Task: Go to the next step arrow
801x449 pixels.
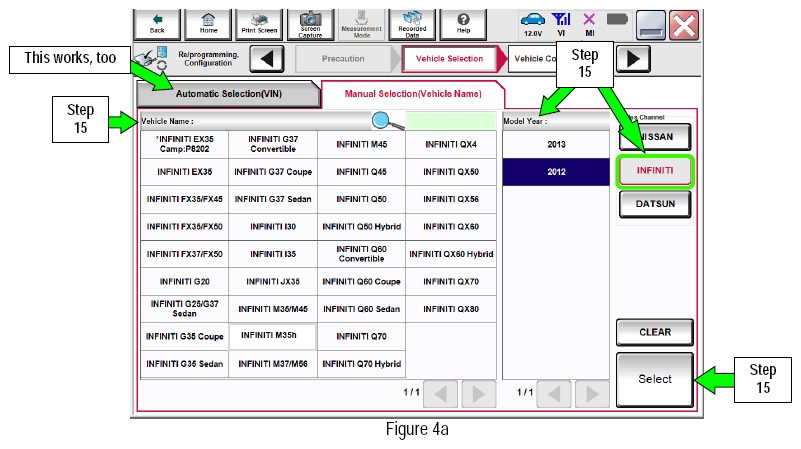Action: pos(633,59)
